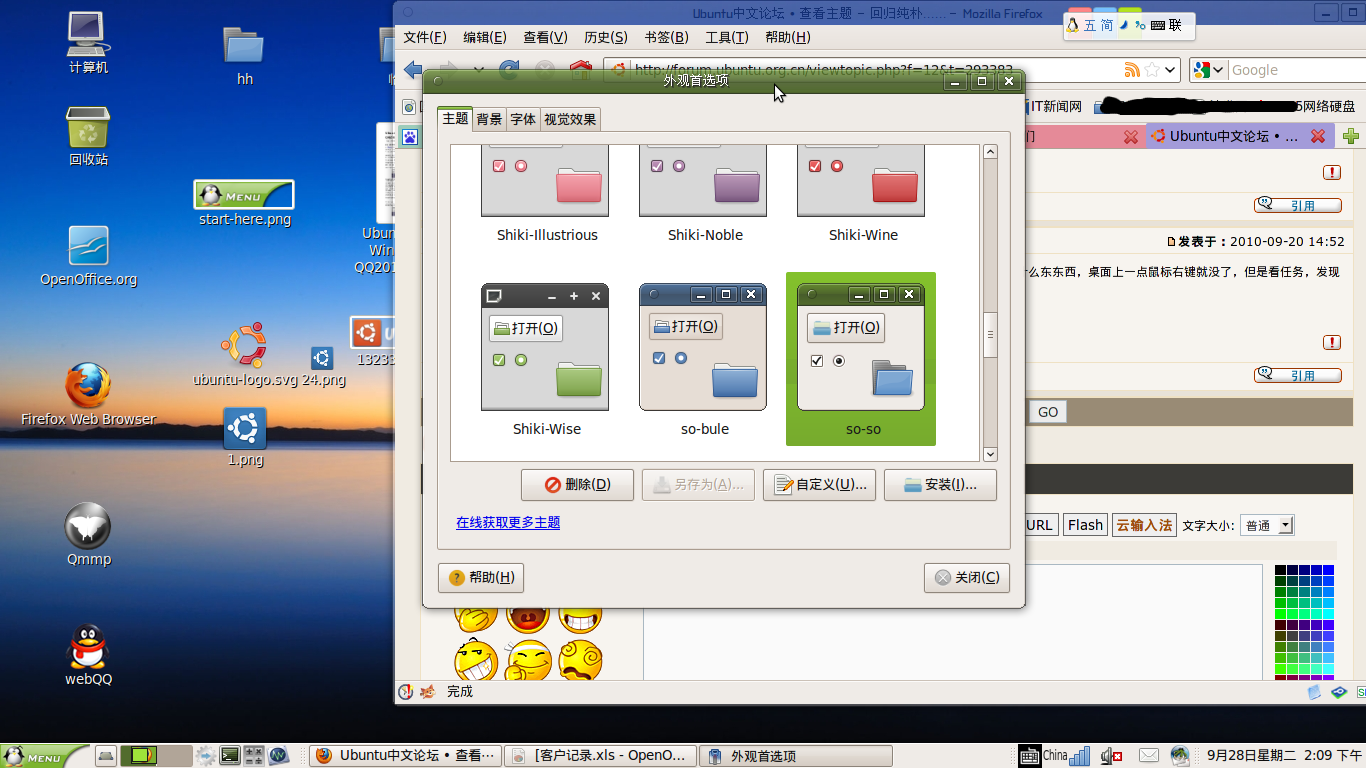The width and height of the screenshot is (1366, 768).
Task: Pick the bright cyan color swatch
Action: pos(1328,614)
